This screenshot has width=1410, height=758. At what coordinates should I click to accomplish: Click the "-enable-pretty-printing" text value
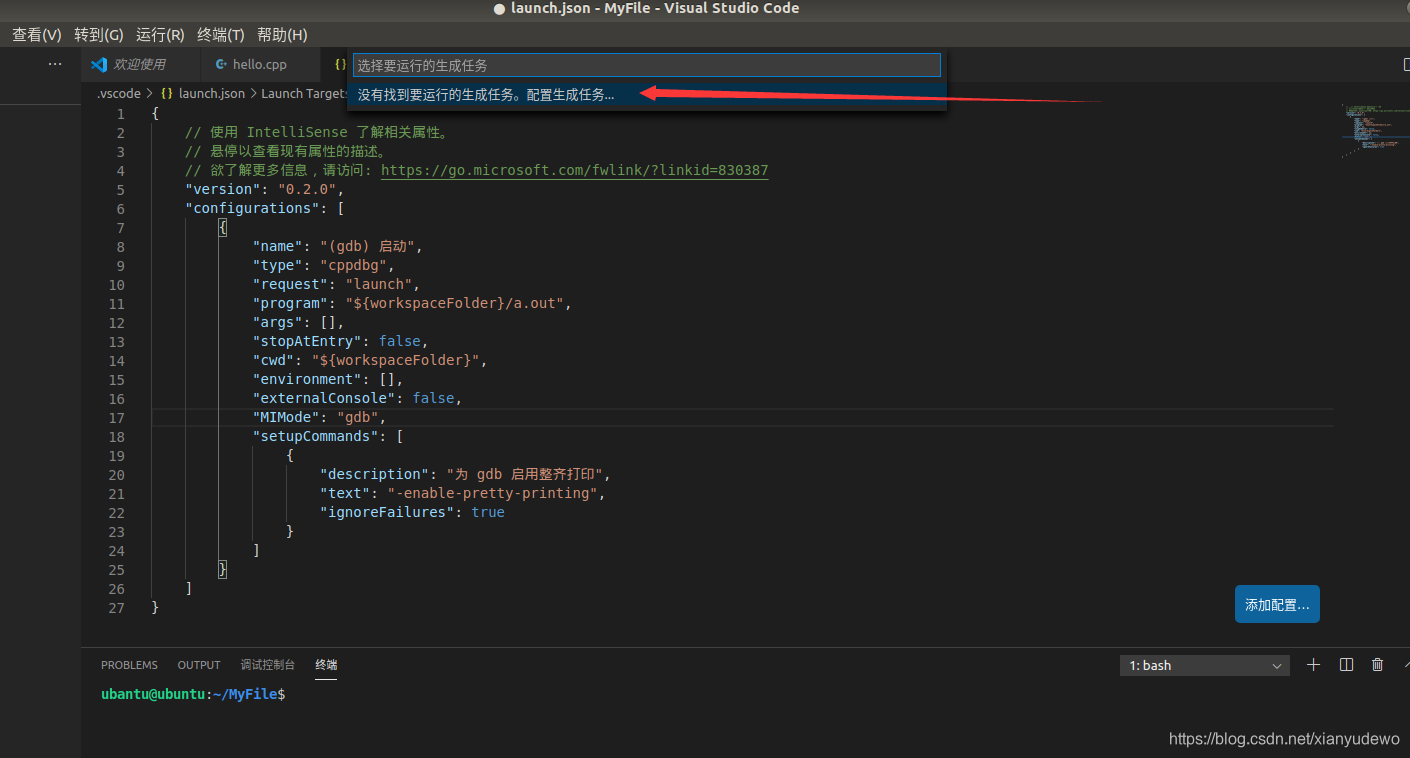pos(493,493)
